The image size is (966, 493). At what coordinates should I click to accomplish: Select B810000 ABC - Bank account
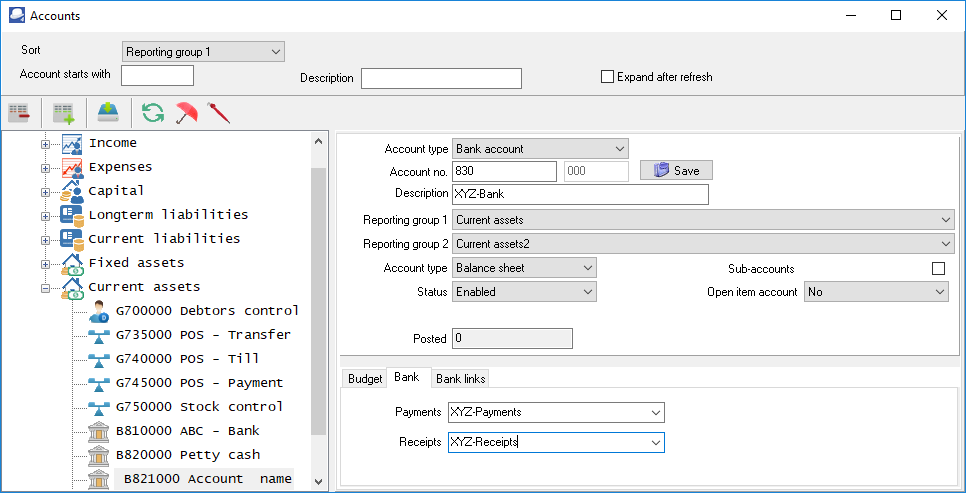tap(187, 431)
